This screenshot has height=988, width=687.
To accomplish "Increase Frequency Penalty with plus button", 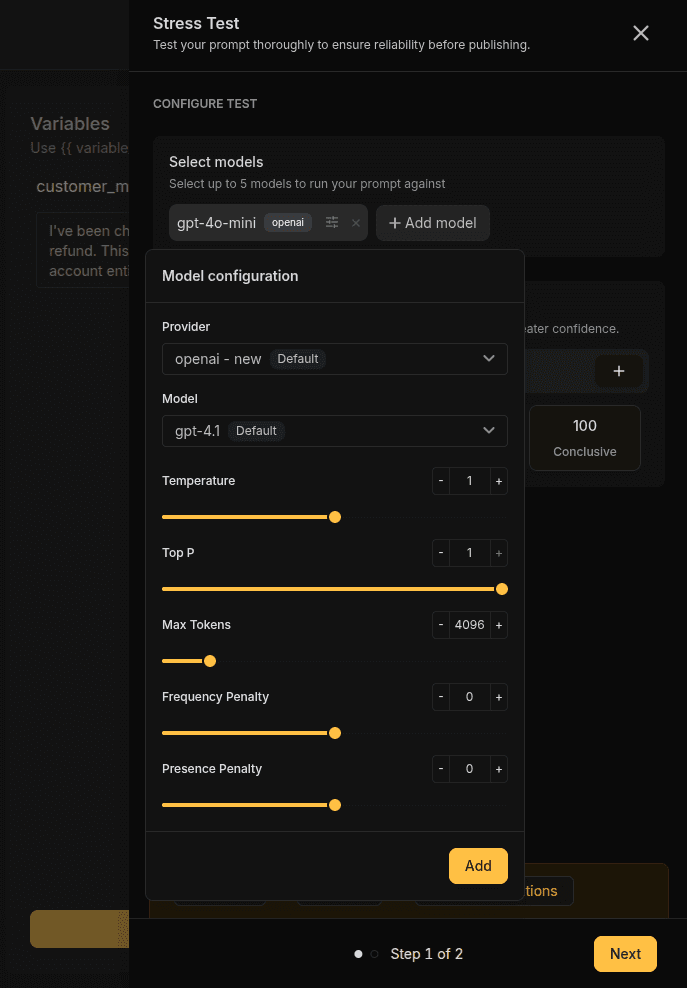I will [x=499, y=697].
